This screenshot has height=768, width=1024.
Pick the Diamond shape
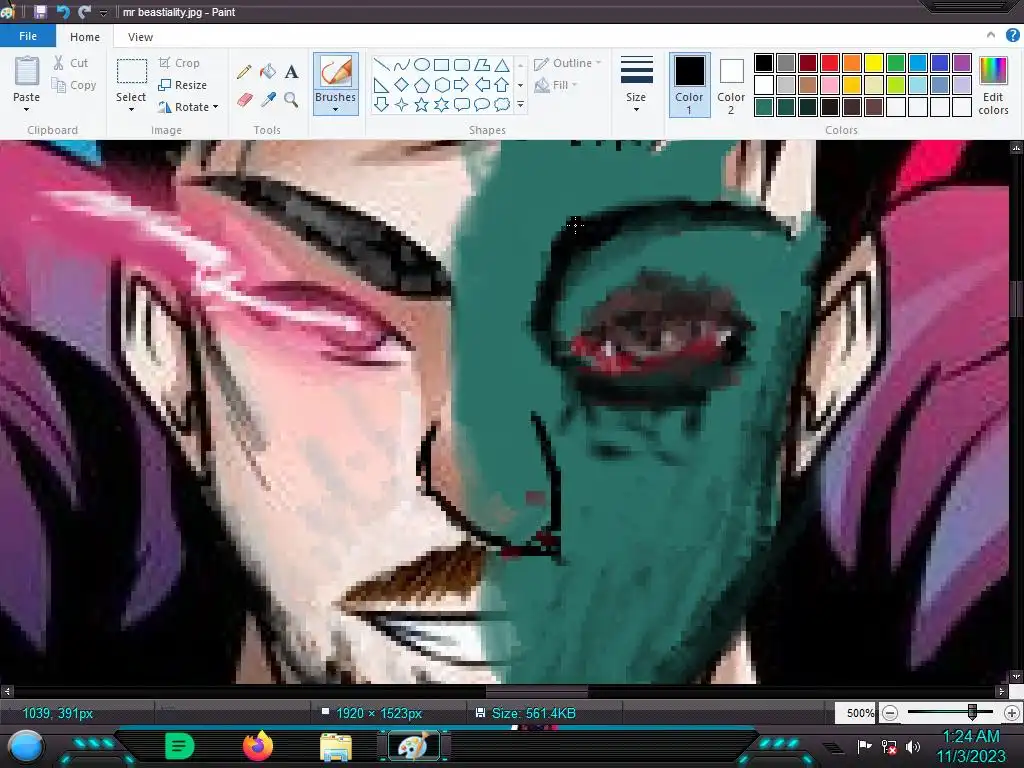(x=402, y=85)
